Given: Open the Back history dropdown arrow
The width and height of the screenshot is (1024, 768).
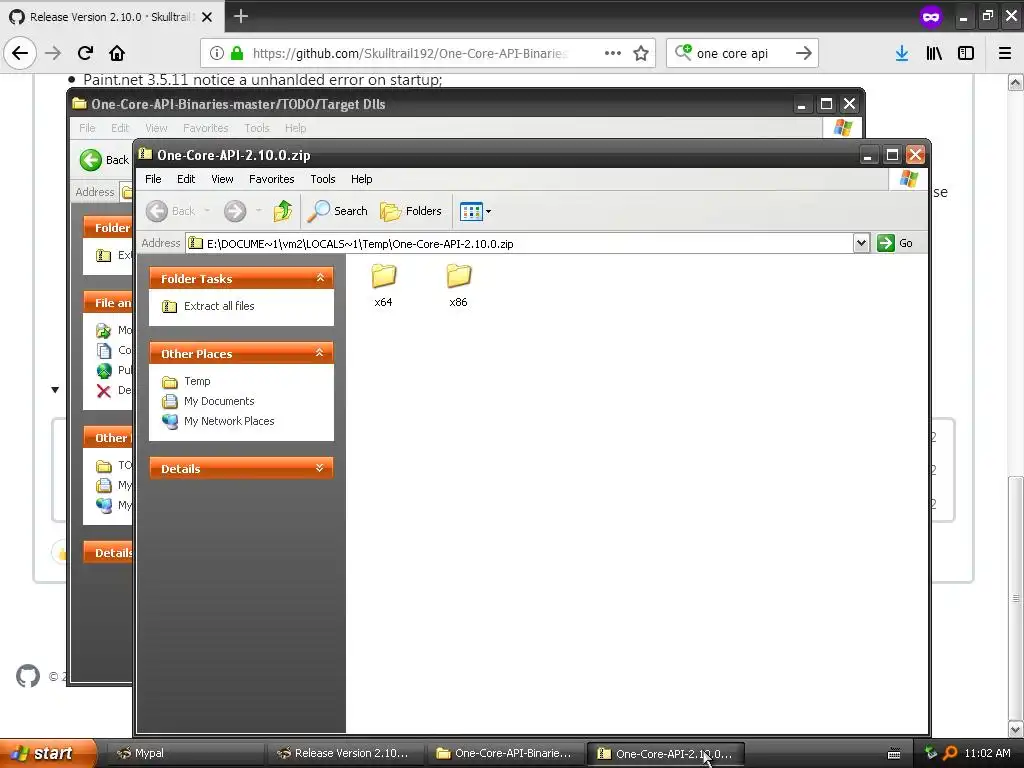Looking at the screenshot, I should tap(207, 211).
